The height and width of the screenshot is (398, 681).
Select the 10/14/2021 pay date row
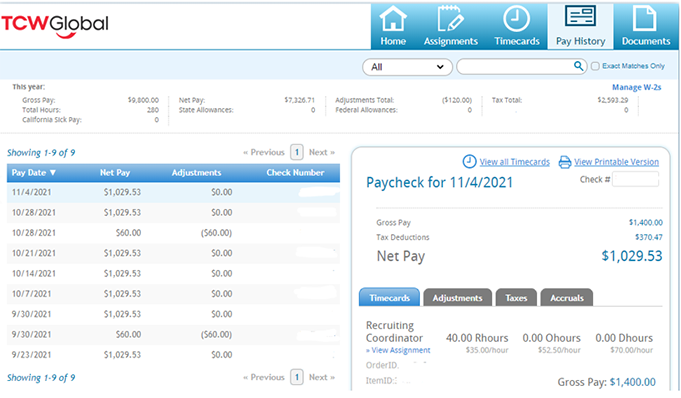pyautogui.click(x=173, y=273)
